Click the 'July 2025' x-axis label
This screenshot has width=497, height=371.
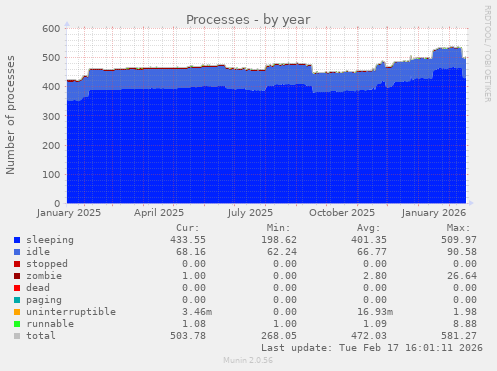click(250, 213)
